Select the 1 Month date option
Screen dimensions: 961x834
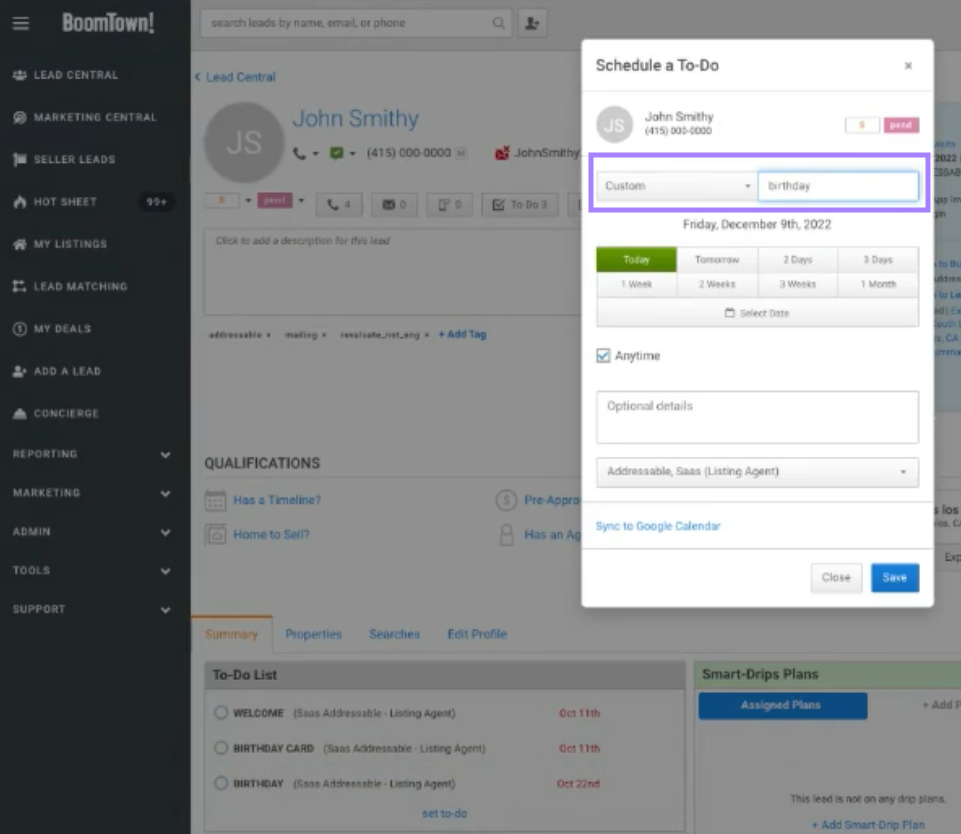click(x=878, y=284)
